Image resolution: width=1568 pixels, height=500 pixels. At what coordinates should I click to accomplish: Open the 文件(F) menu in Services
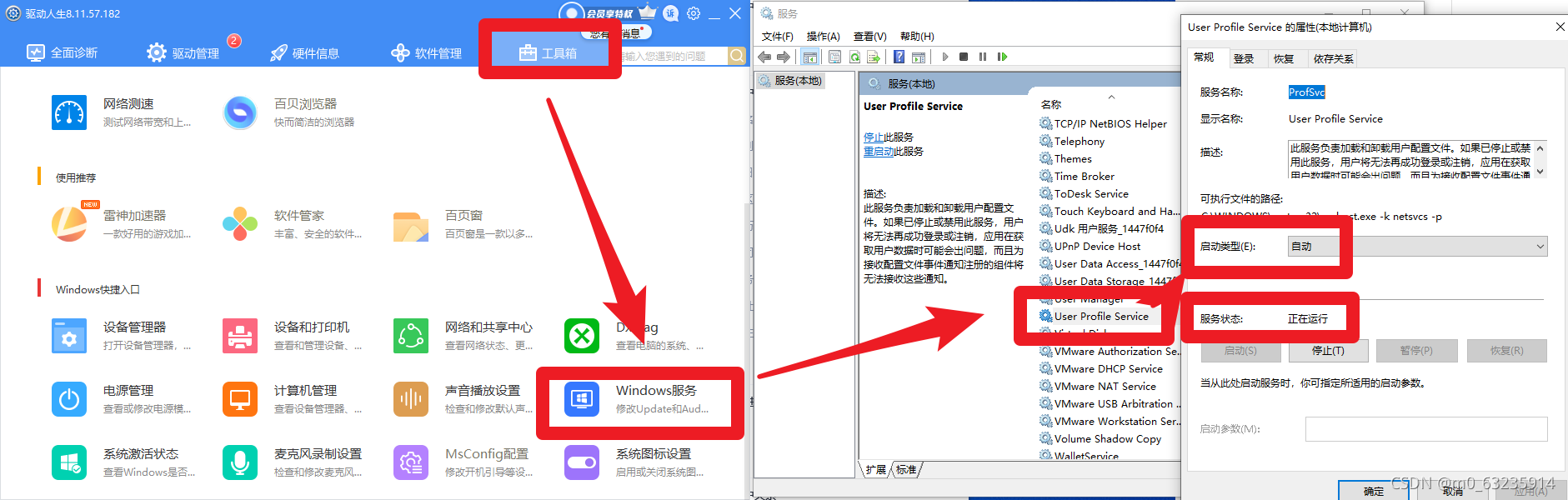tap(777, 36)
